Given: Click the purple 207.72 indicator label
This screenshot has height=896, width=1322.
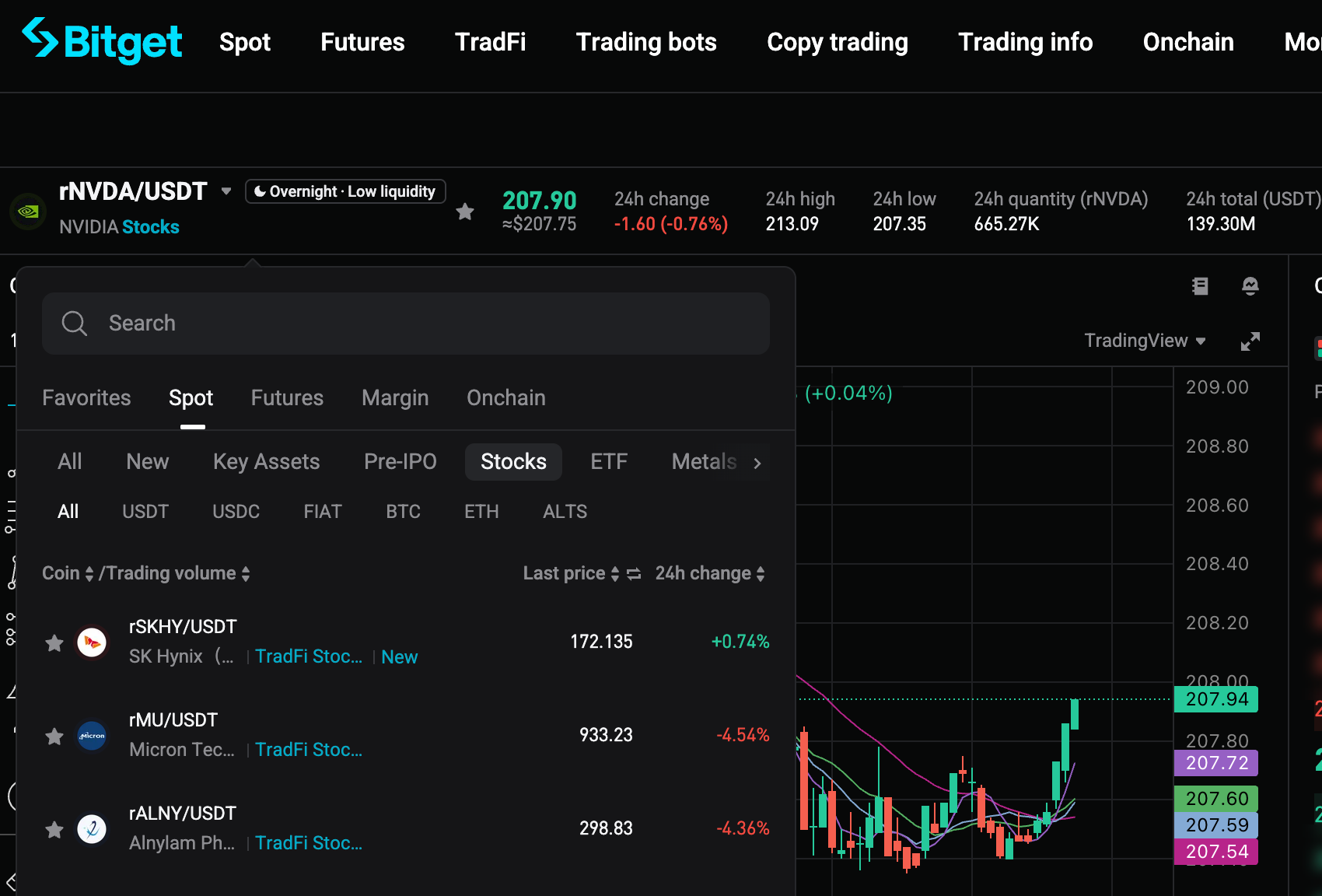Looking at the screenshot, I should click(x=1216, y=763).
